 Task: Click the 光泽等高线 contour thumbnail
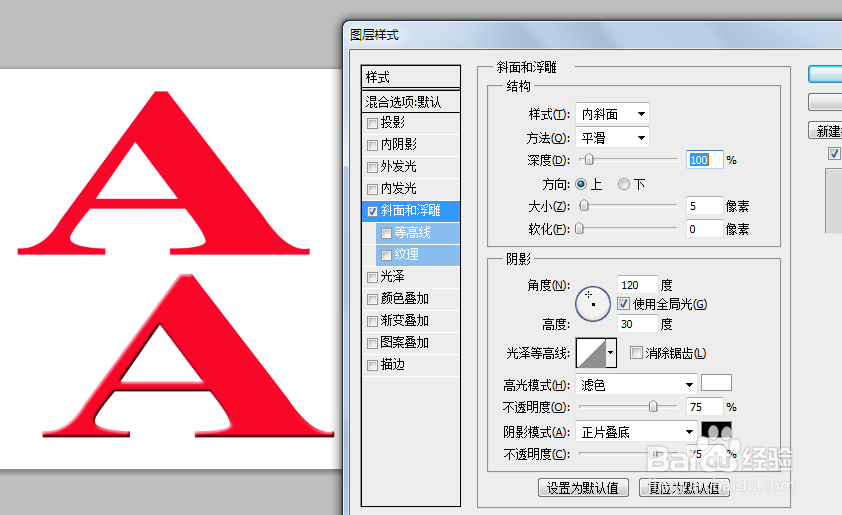[591, 353]
